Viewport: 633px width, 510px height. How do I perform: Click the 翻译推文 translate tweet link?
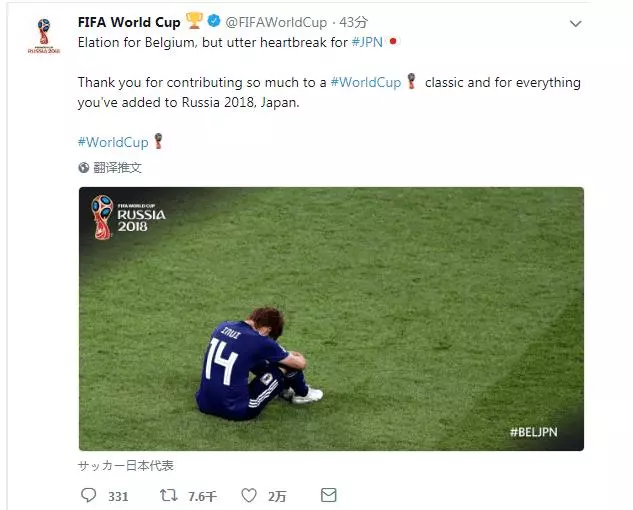(x=117, y=168)
